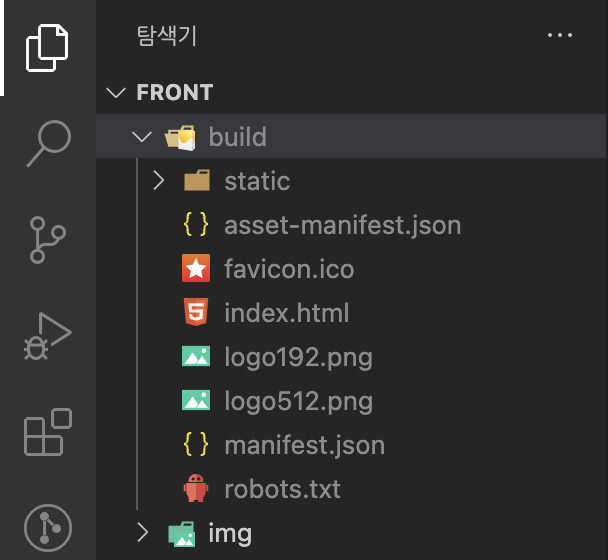Open the Explorer view in activity bar
Screen dimensions: 608x560
[x=47, y=48]
